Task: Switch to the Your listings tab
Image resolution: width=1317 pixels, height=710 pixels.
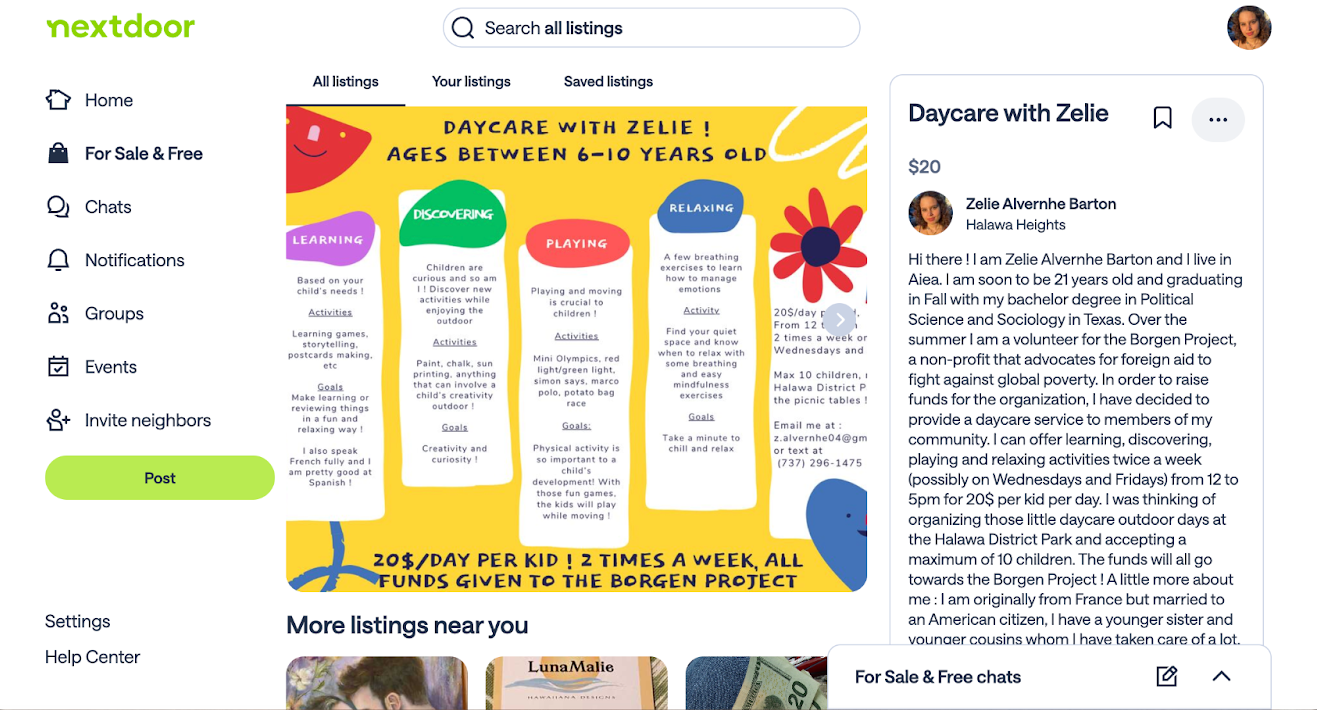Action: [x=471, y=82]
